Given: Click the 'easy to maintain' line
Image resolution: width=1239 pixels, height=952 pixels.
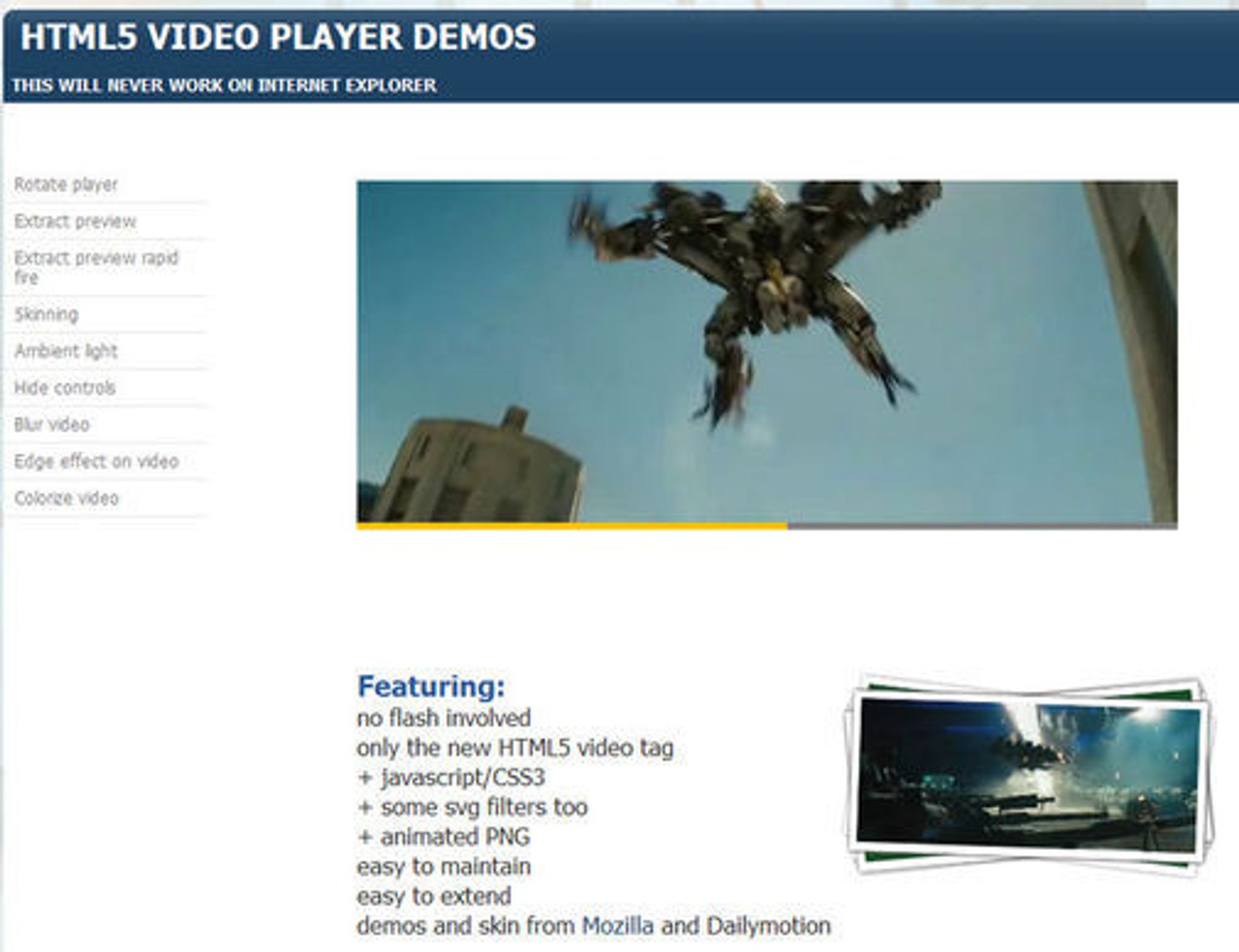Looking at the screenshot, I should point(444,867).
